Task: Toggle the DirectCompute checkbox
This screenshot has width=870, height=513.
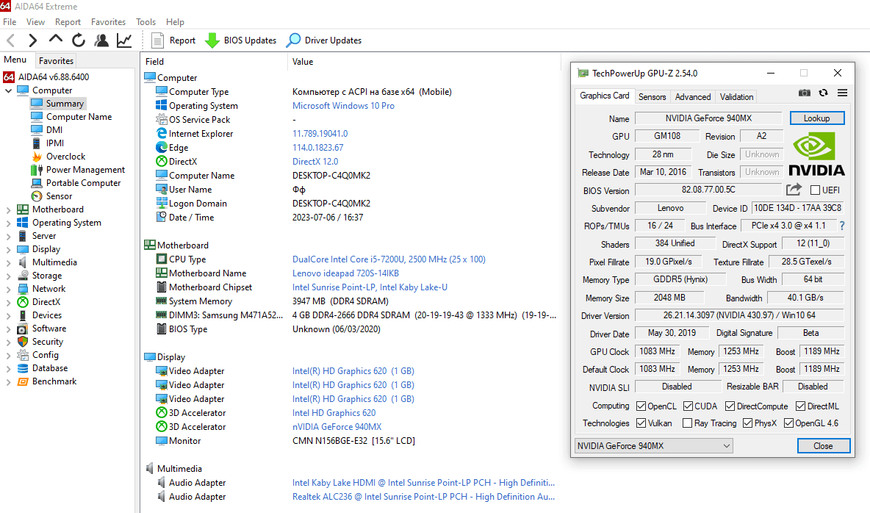Action: [730, 406]
